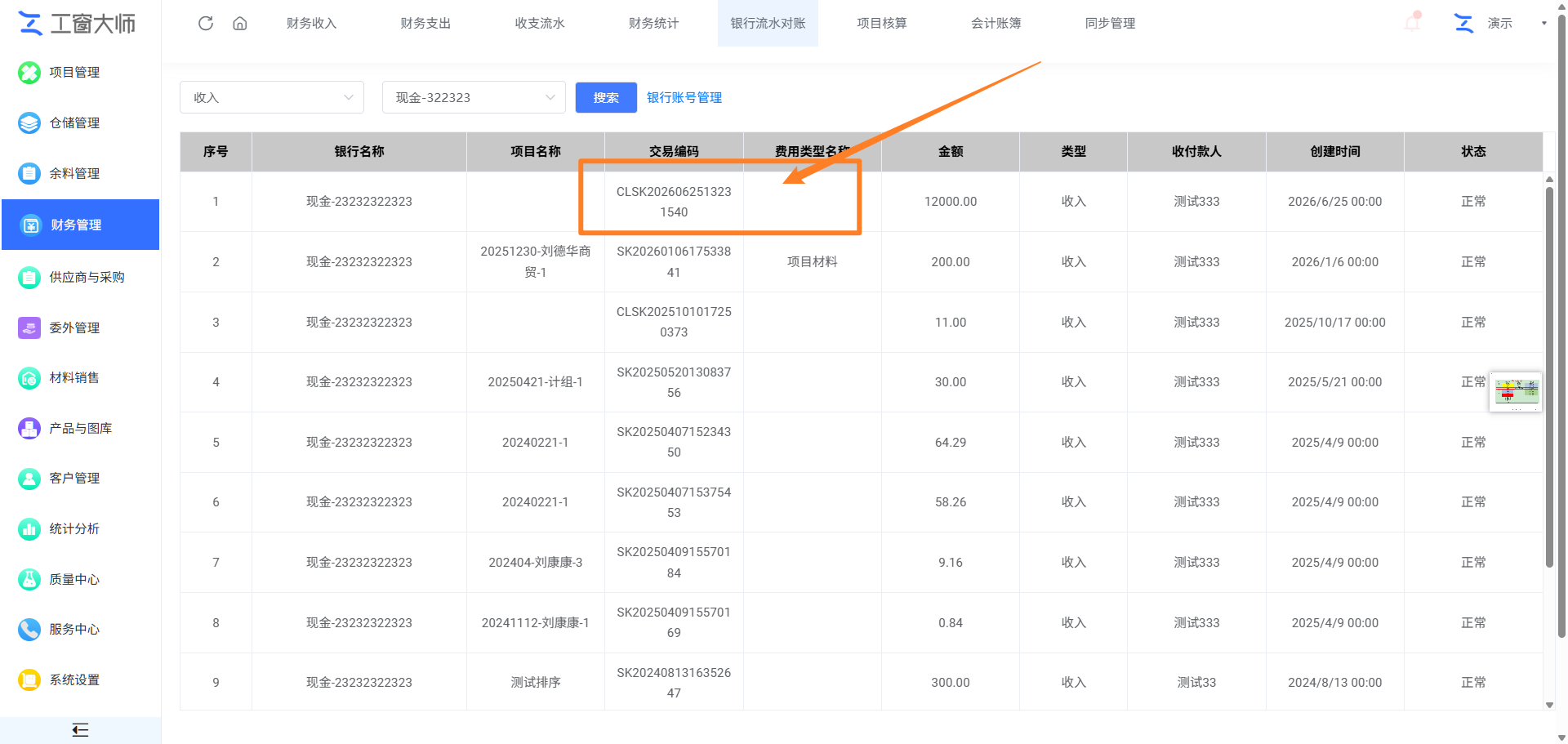Expand the 现金-322323 account dropdown

(x=474, y=97)
